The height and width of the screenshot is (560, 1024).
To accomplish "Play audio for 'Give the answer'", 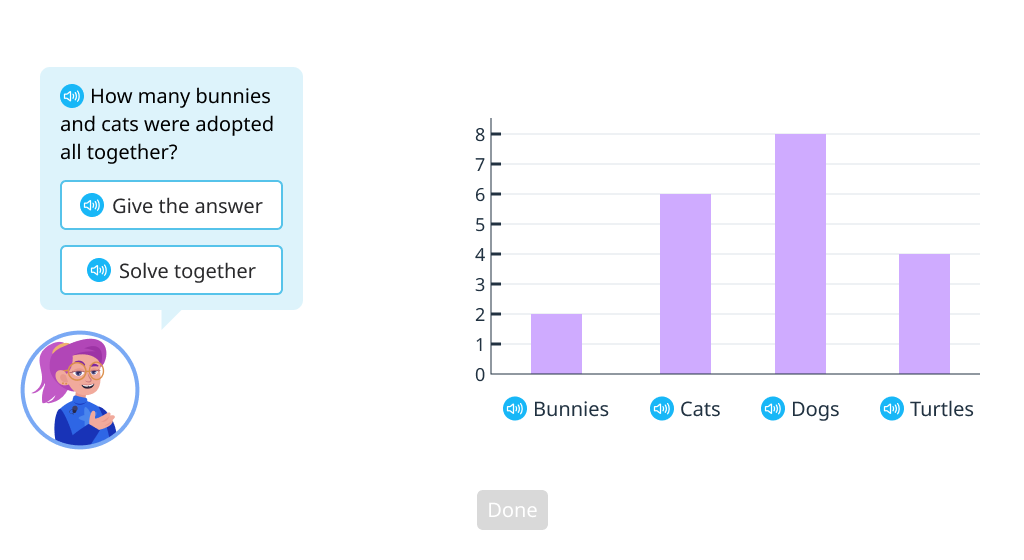I will (x=92, y=206).
